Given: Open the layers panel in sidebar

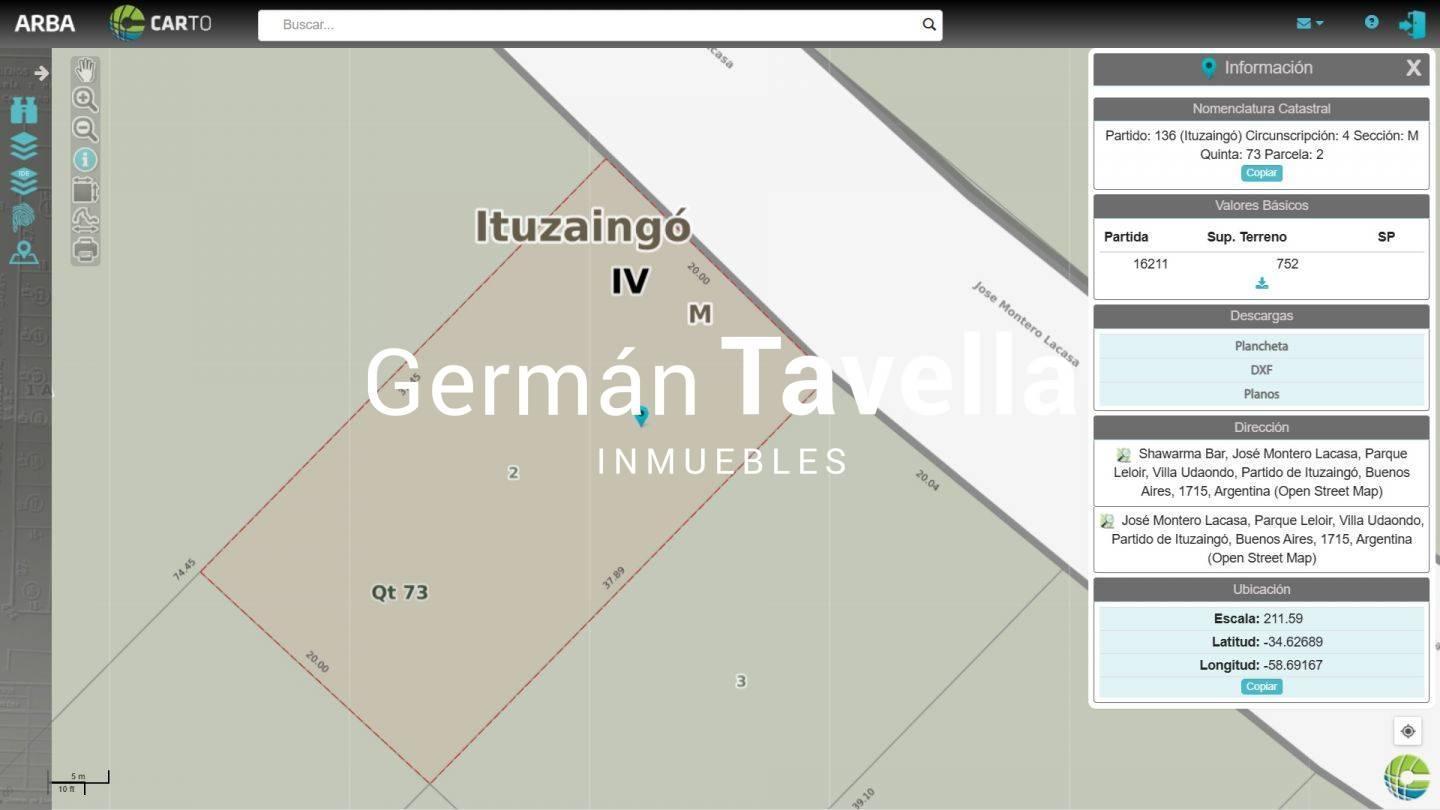Looking at the screenshot, I should pyautogui.click(x=24, y=146).
